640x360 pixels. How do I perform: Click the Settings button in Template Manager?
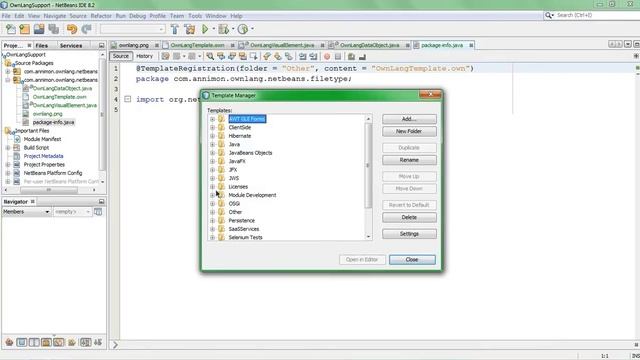409,234
